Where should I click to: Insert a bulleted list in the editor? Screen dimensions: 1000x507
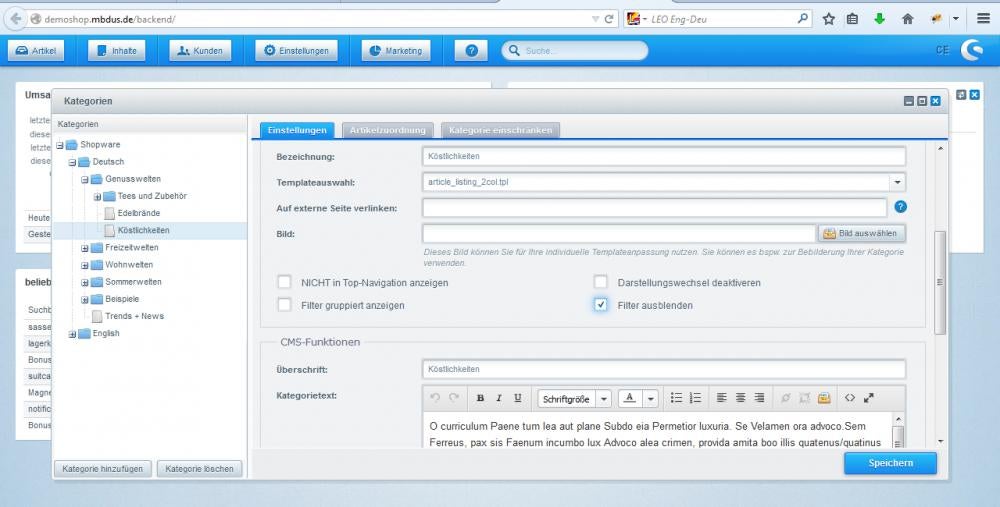tap(677, 398)
